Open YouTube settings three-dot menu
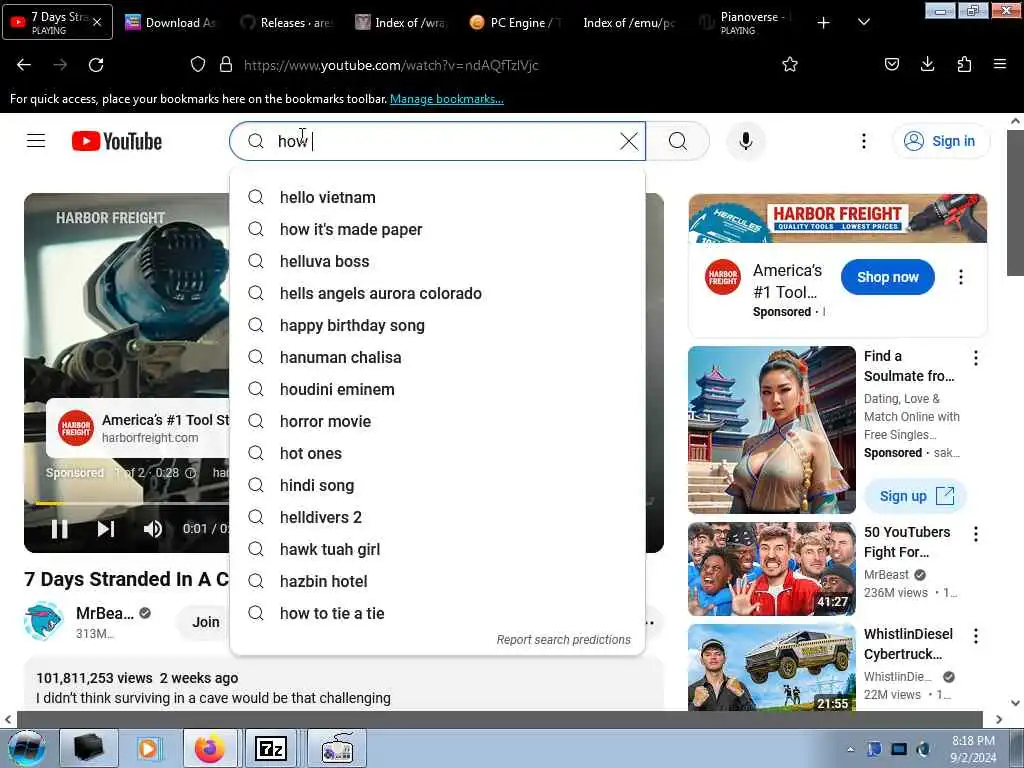1024x768 pixels. (x=863, y=141)
